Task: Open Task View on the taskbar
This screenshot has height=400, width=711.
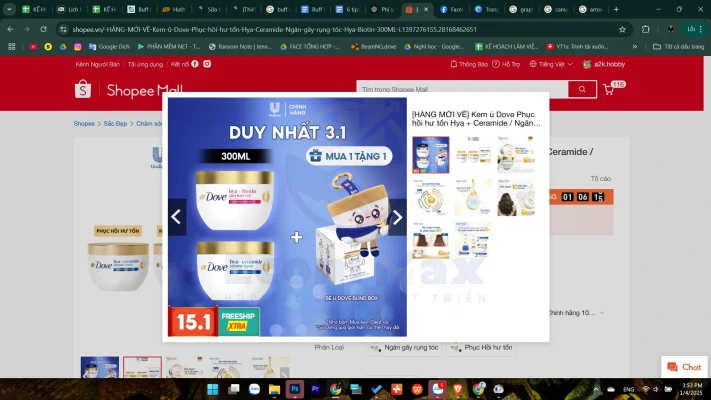Action: point(234,389)
